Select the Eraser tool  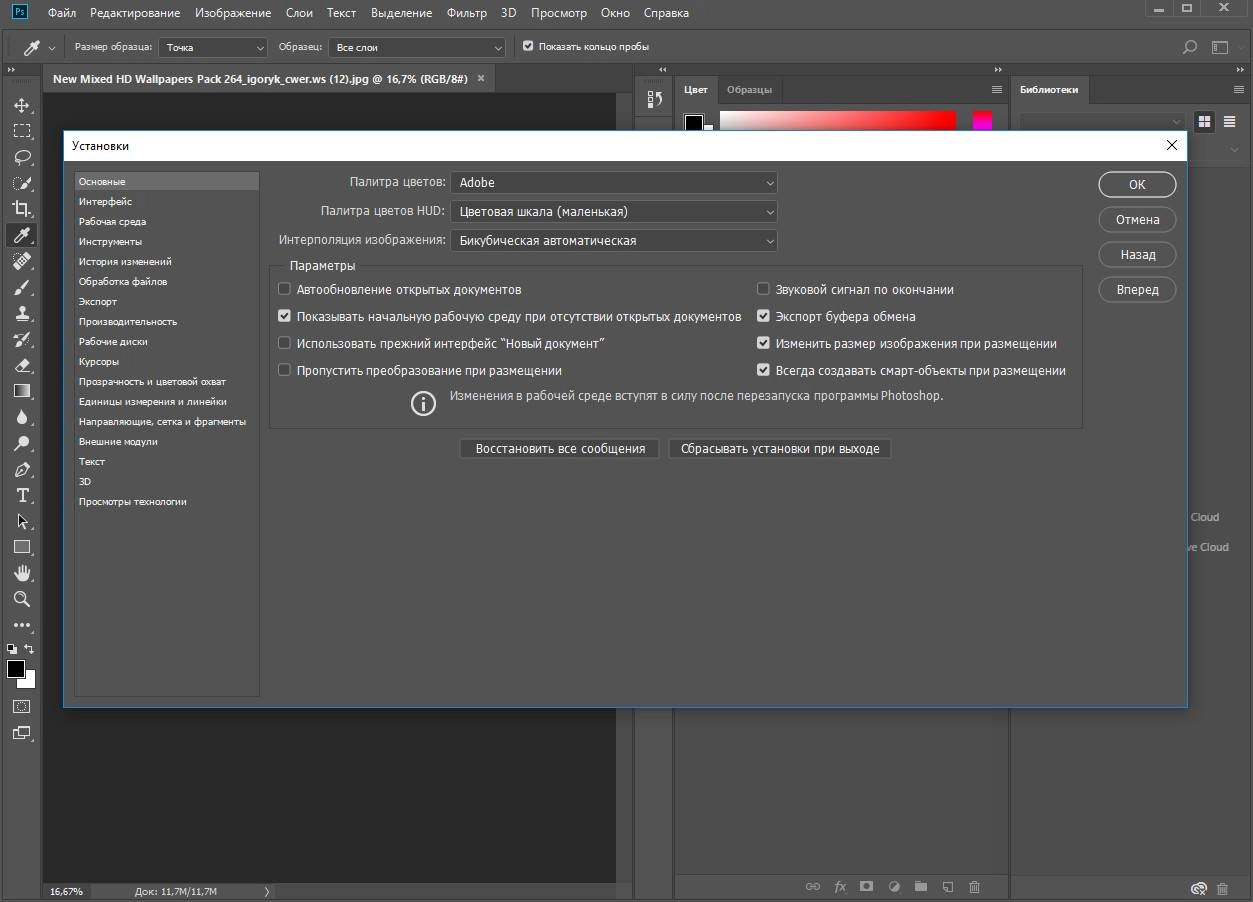(21, 365)
